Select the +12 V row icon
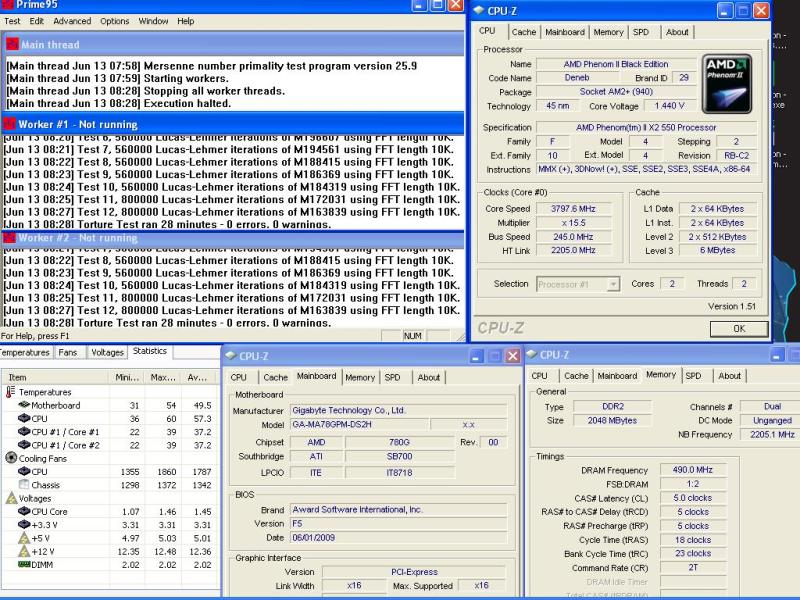 (24, 551)
